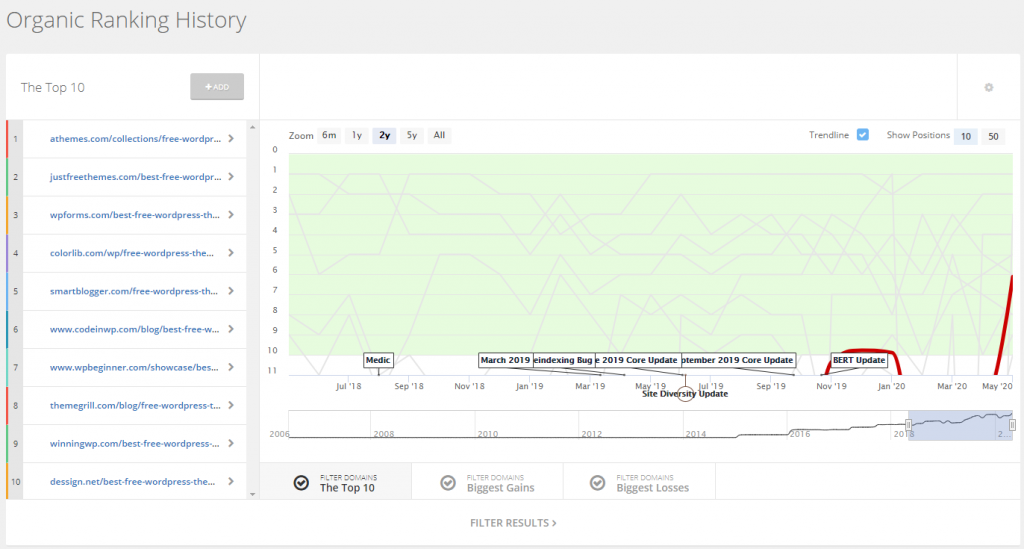Image resolution: width=1024 pixels, height=549 pixels.
Task: Toggle the Trendline checkbox
Action: [x=863, y=135]
